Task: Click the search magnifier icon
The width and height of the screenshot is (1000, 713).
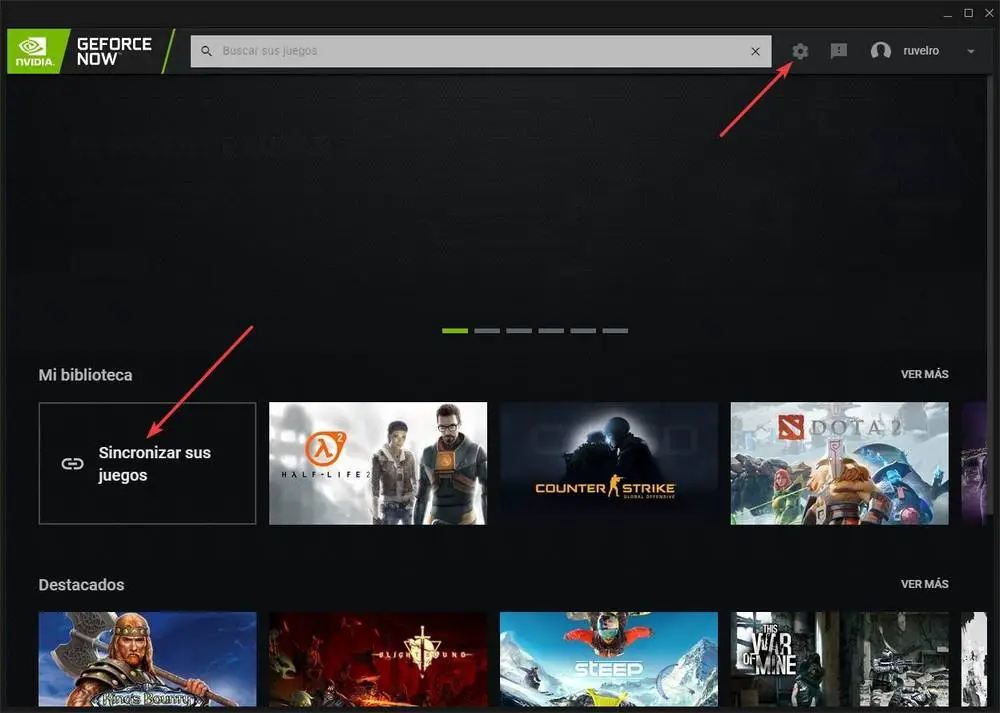Action: pos(206,51)
